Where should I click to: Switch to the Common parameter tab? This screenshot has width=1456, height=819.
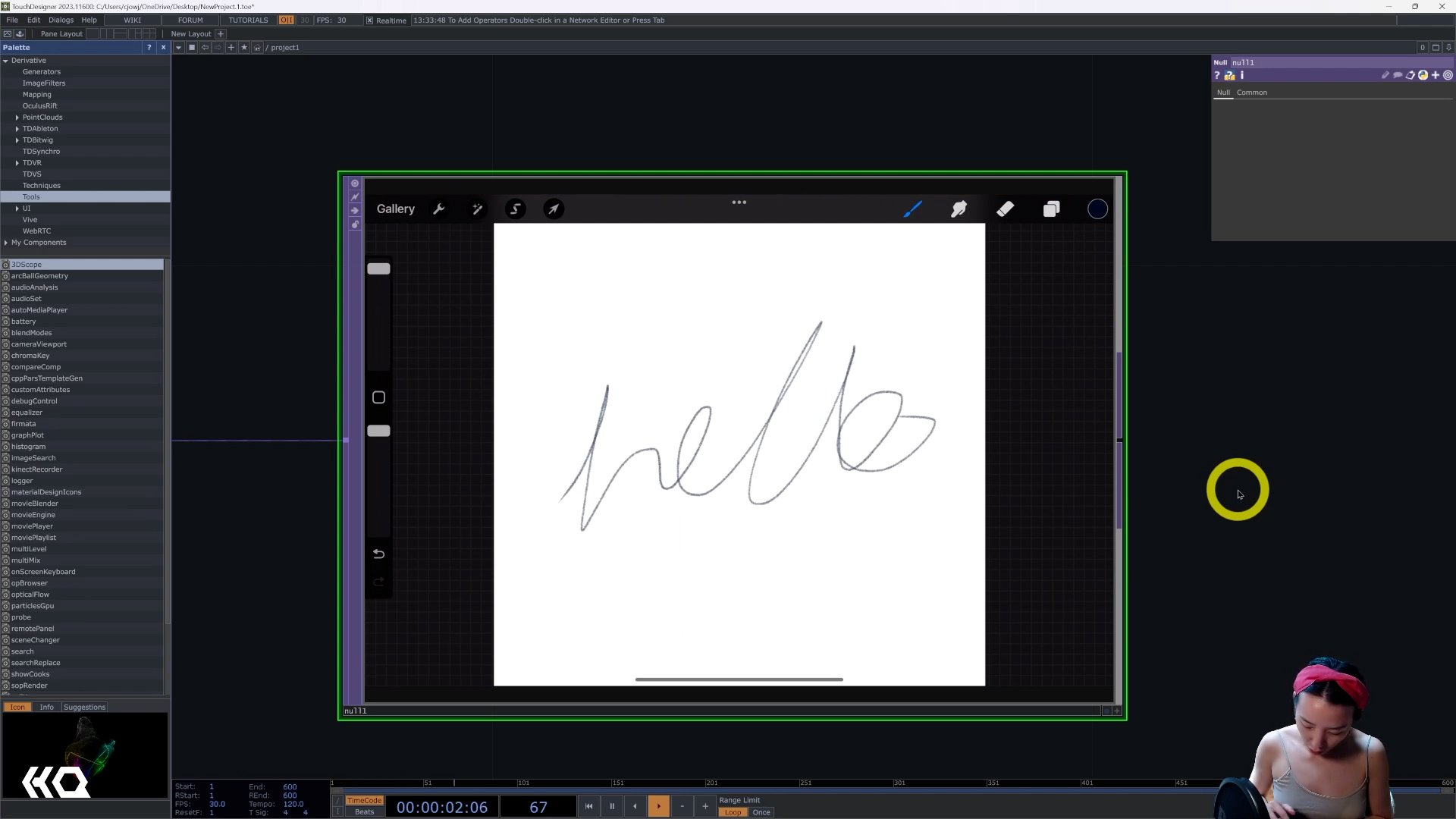(x=1251, y=93)
